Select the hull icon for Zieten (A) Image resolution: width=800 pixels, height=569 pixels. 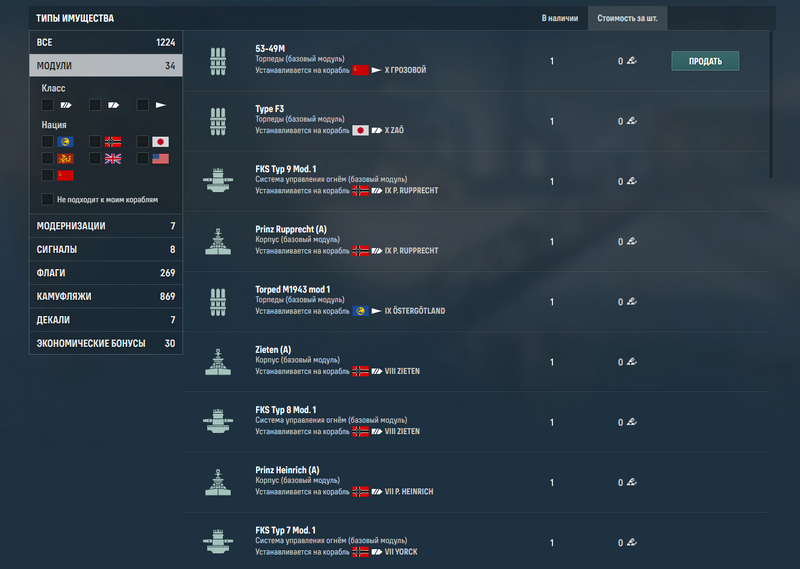pyautogui.click(x=218, y=362)
